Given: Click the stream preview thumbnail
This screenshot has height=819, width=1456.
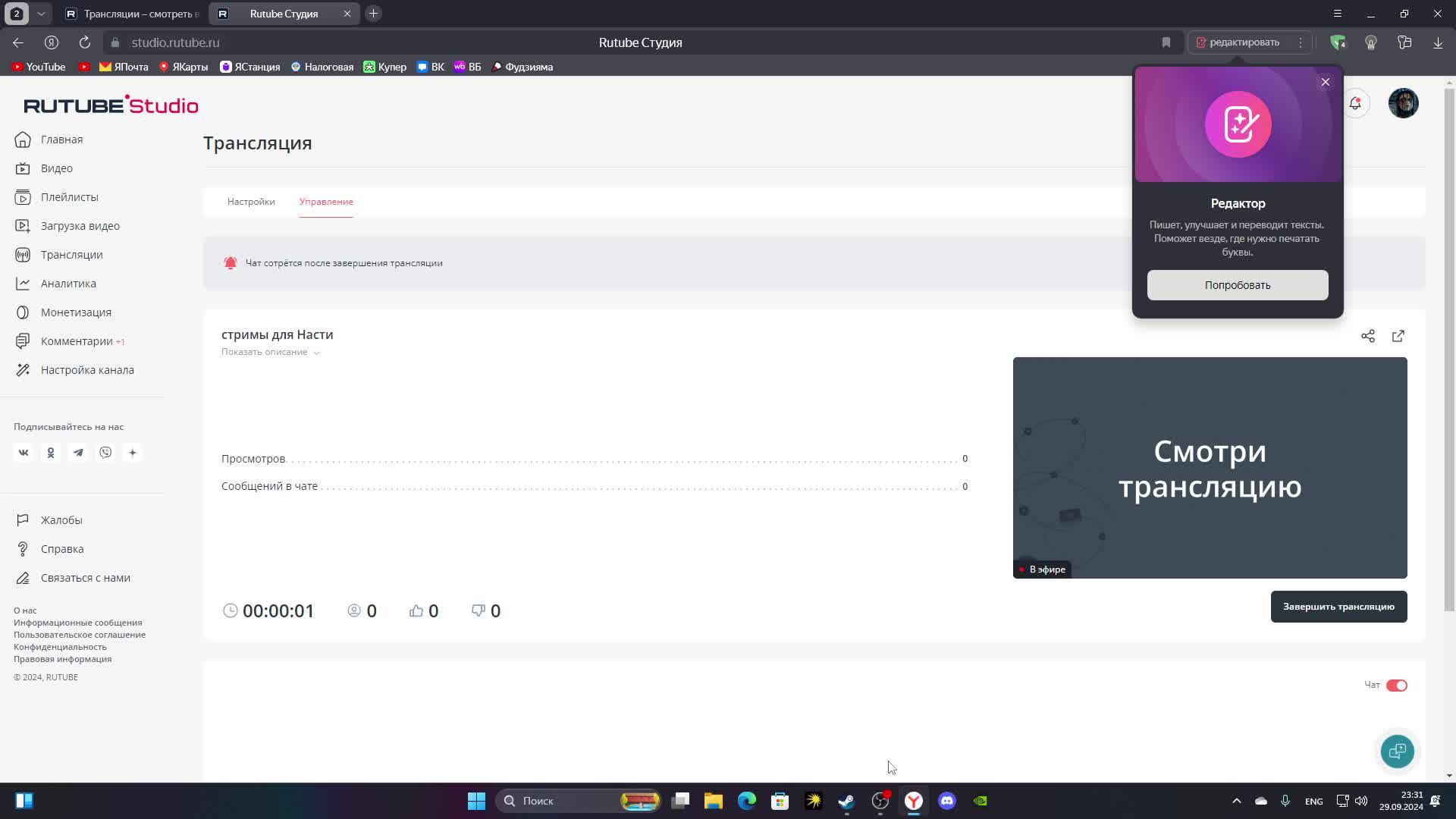Looking at the screenshot, I should [x=1210, y=468].
